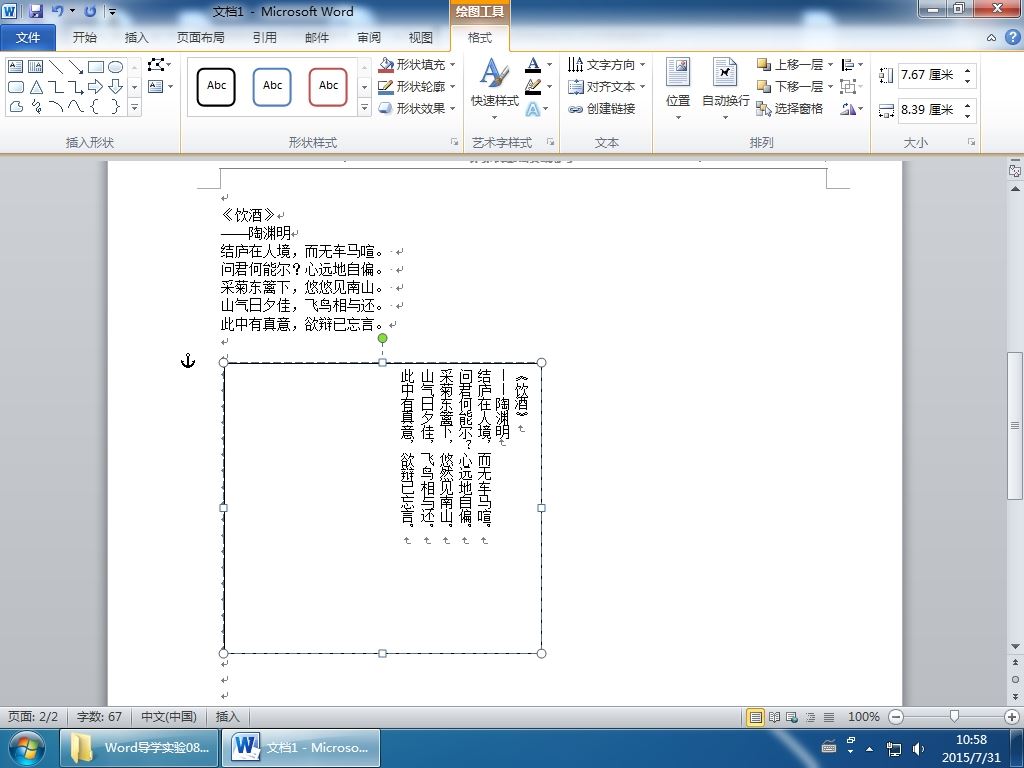1024x768 pixels.
Task: Click the green rotation handle of text box
Action: (383, 338)
